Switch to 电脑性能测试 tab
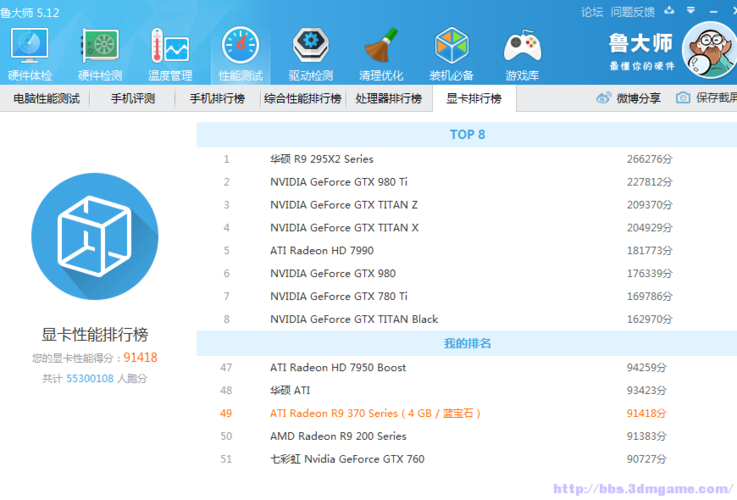The width and height of the screenshot is (737, 500). 46,99
